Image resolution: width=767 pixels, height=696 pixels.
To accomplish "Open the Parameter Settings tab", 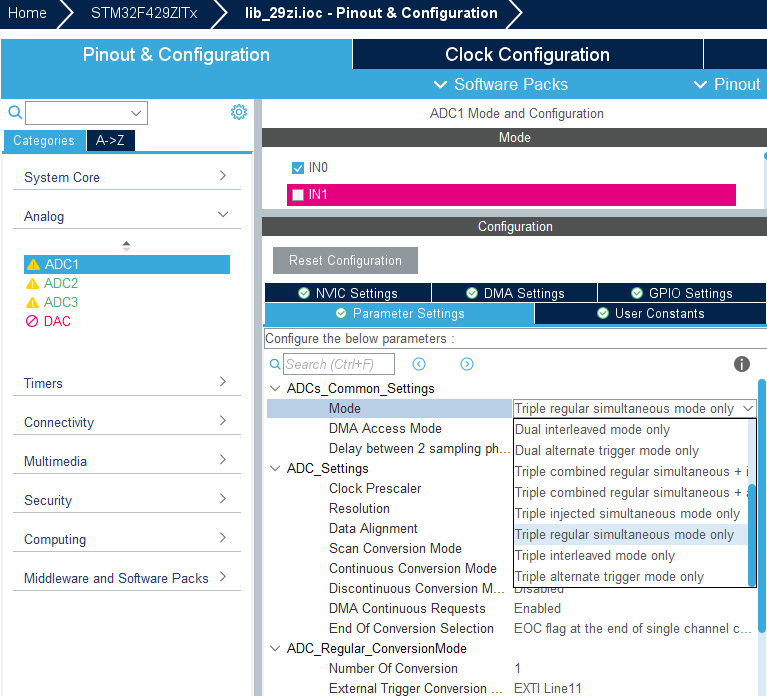I will 399,314.
